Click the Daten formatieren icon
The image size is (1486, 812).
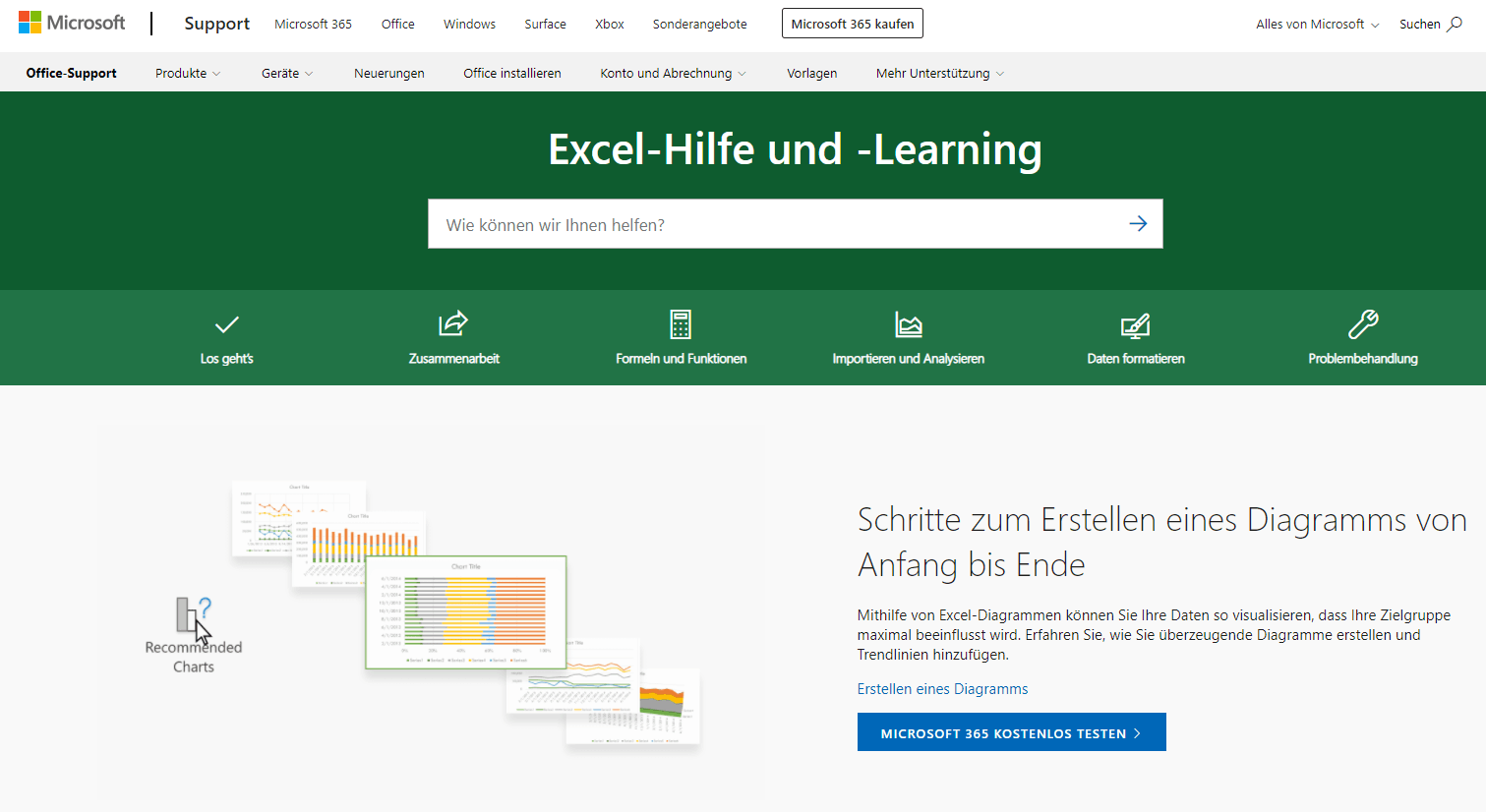1136,325
